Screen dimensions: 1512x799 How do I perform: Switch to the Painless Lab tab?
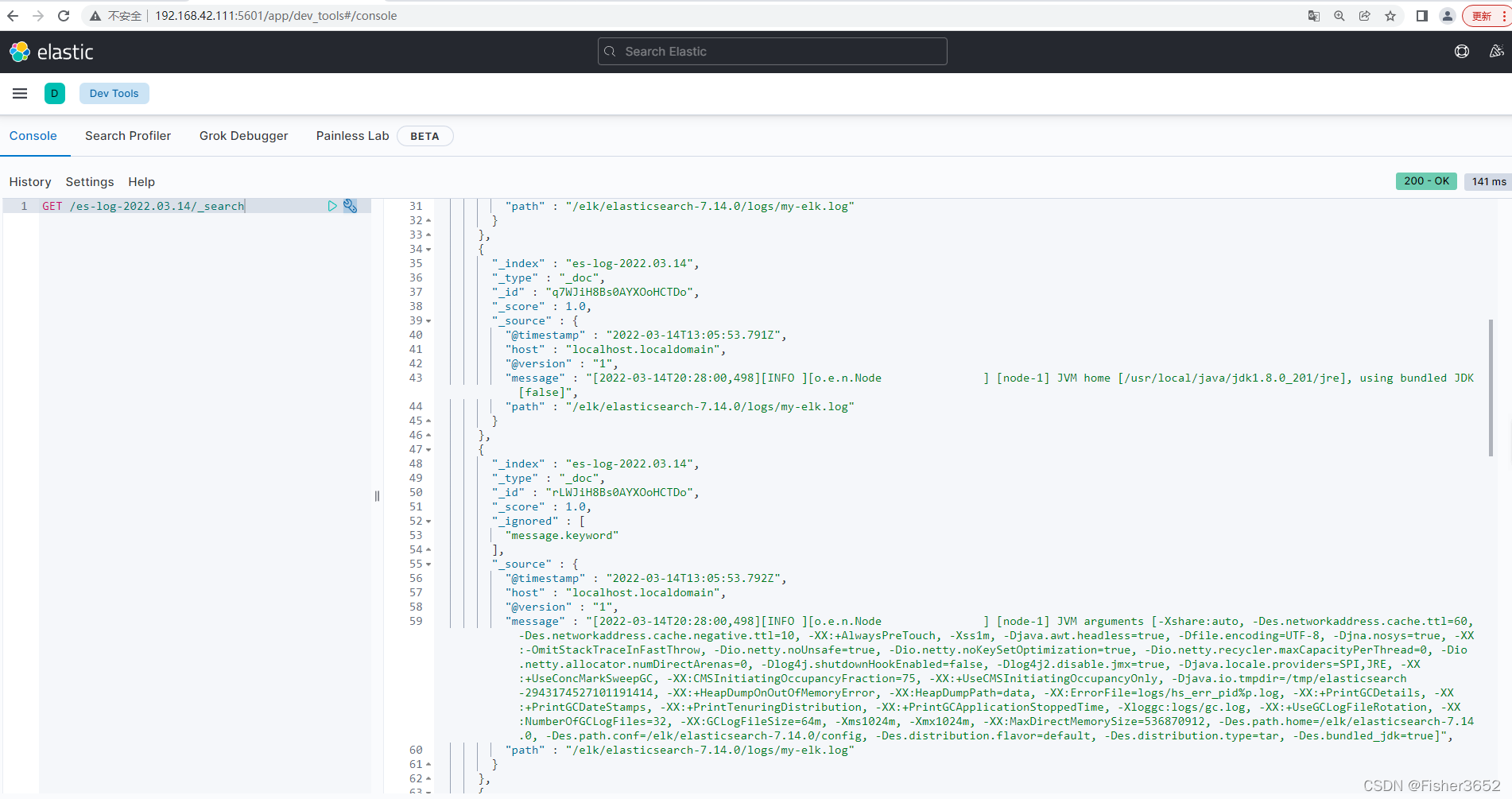coord(352,136)
